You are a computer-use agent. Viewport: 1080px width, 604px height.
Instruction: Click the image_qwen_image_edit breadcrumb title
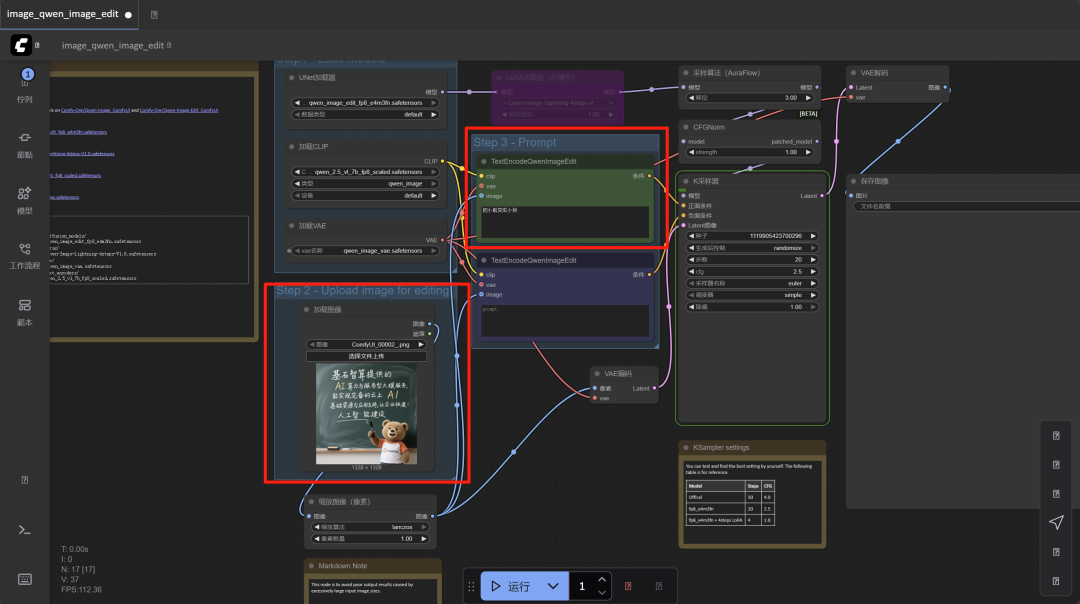113,45
